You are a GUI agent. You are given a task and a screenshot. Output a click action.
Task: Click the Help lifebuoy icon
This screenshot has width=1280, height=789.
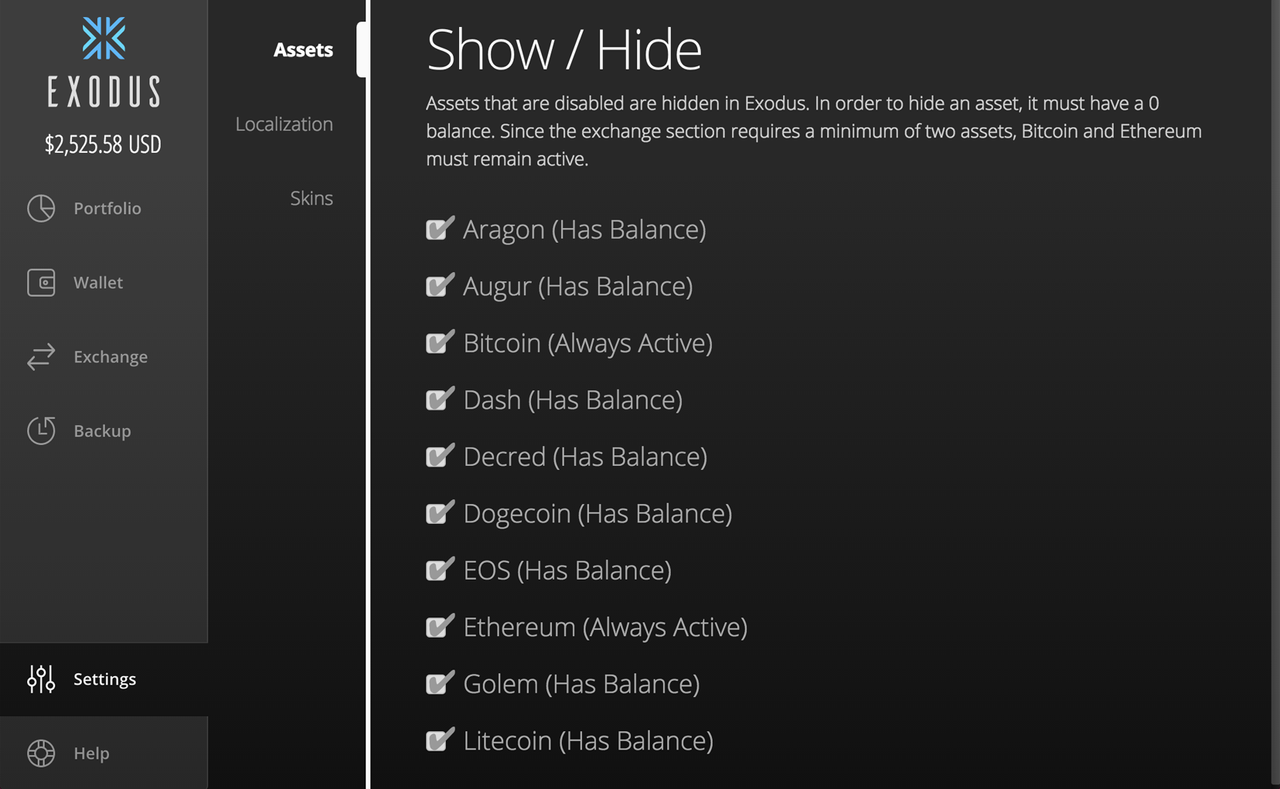tap(41, 753)
